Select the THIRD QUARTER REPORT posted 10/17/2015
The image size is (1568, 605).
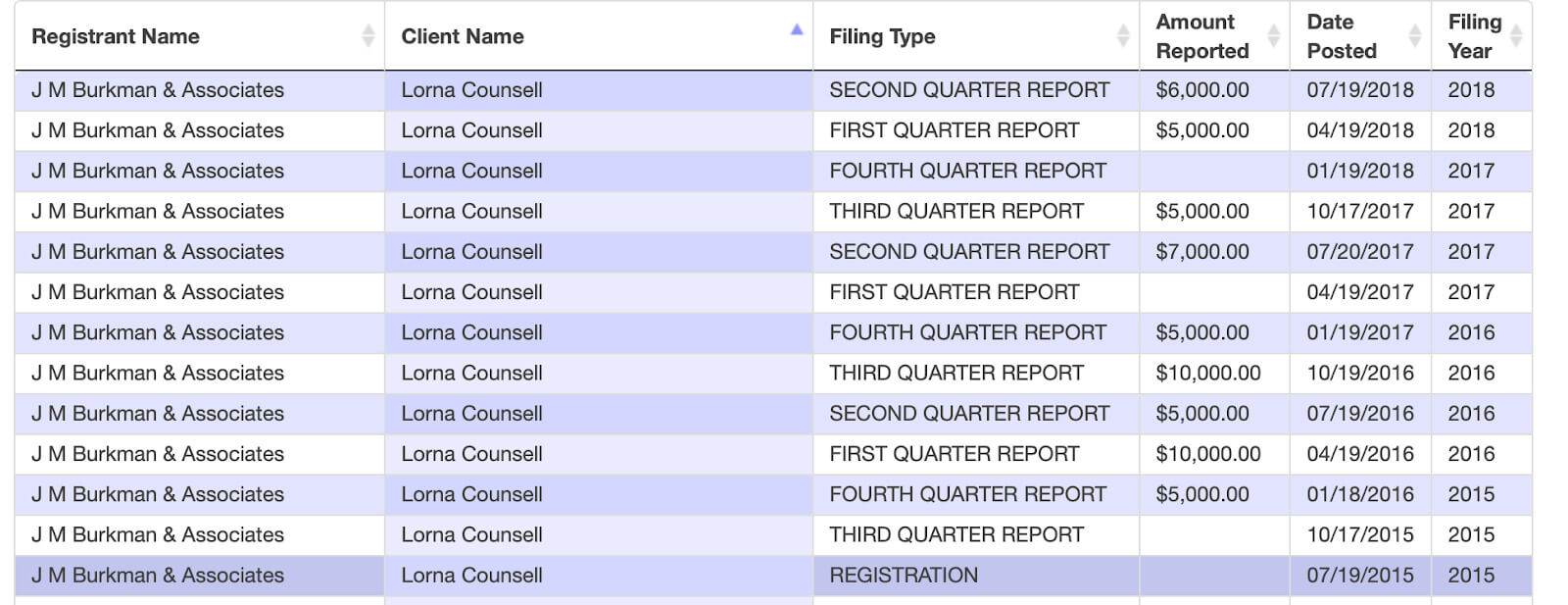[956, 535]
